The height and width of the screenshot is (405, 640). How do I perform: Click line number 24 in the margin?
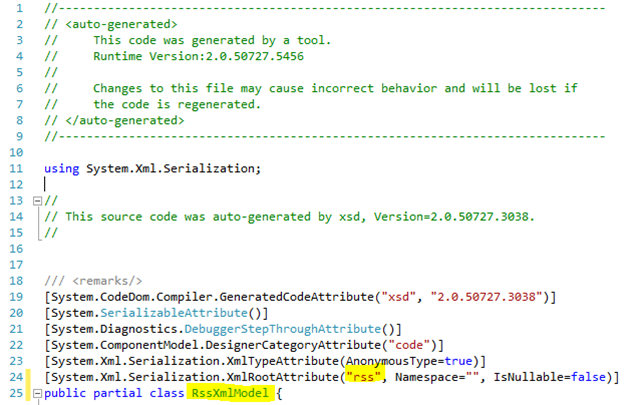[16, 377]
